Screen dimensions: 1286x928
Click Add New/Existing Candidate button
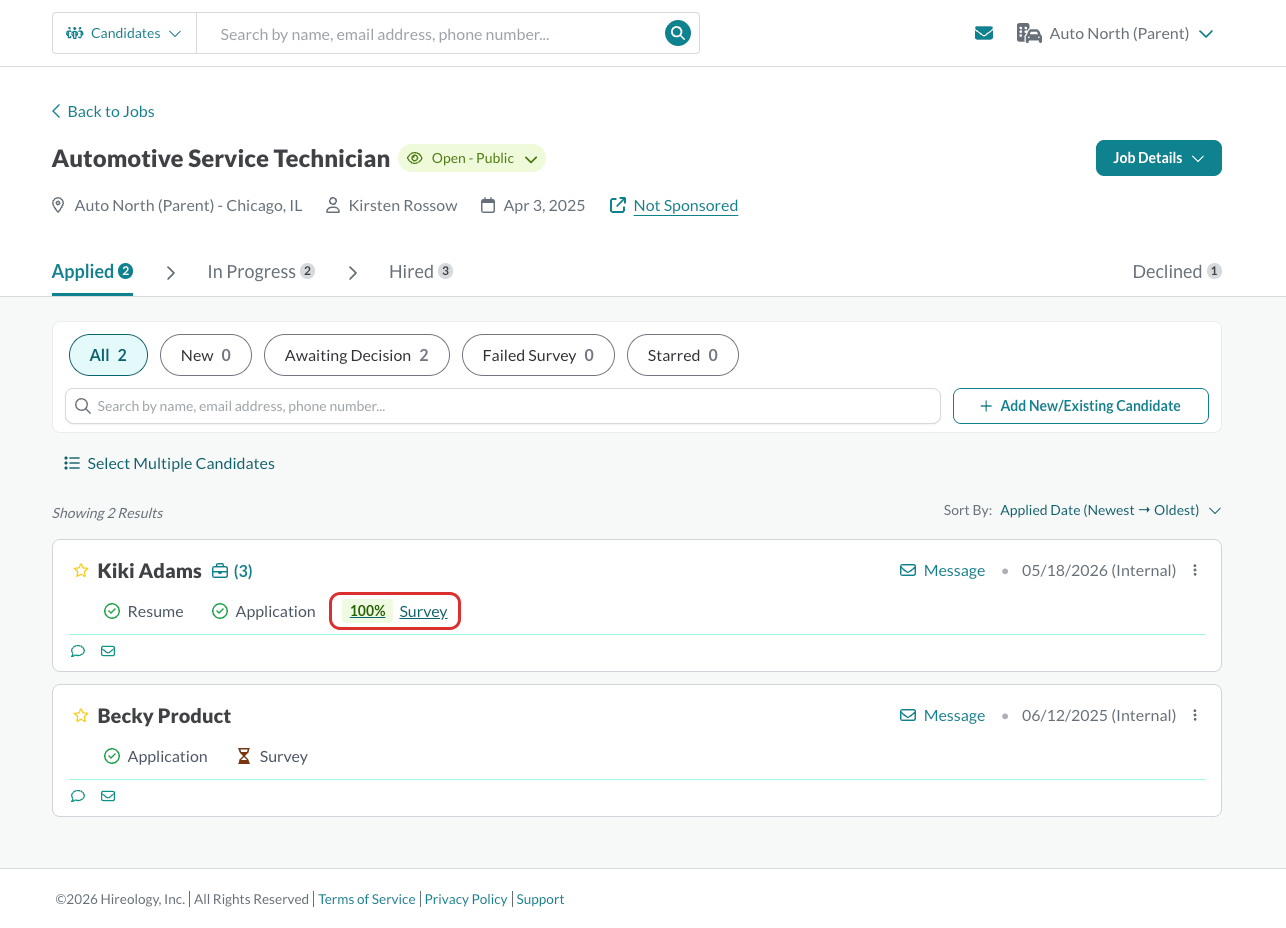tap(1081, 406)
